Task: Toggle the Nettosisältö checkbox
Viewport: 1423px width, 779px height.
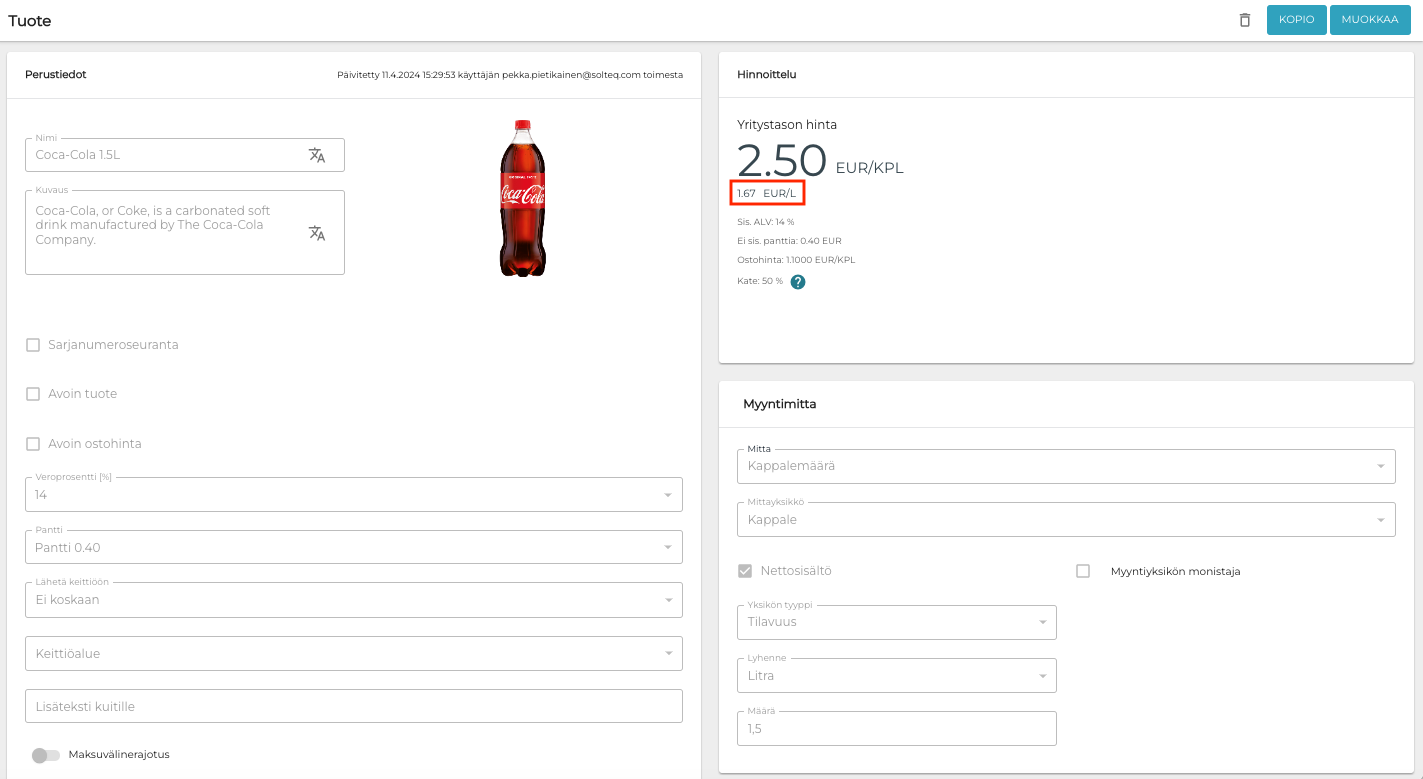Action: [745, 571]
